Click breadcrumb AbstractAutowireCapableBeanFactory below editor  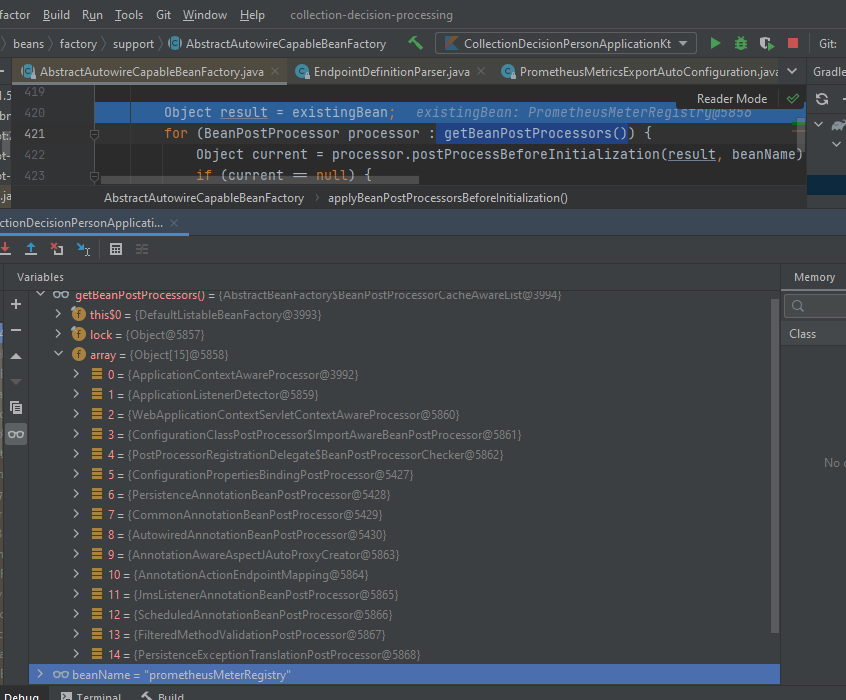tap(204, 198)
